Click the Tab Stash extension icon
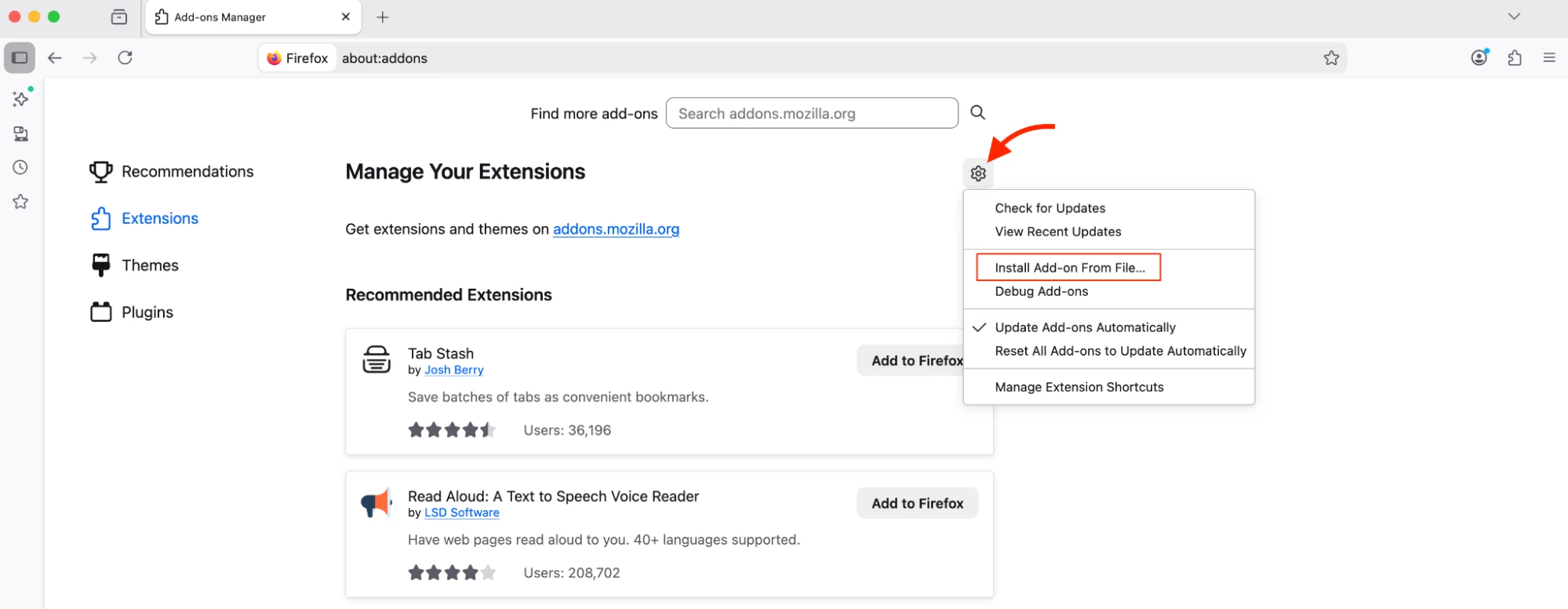1568x609 pixels. click(377, 359)
